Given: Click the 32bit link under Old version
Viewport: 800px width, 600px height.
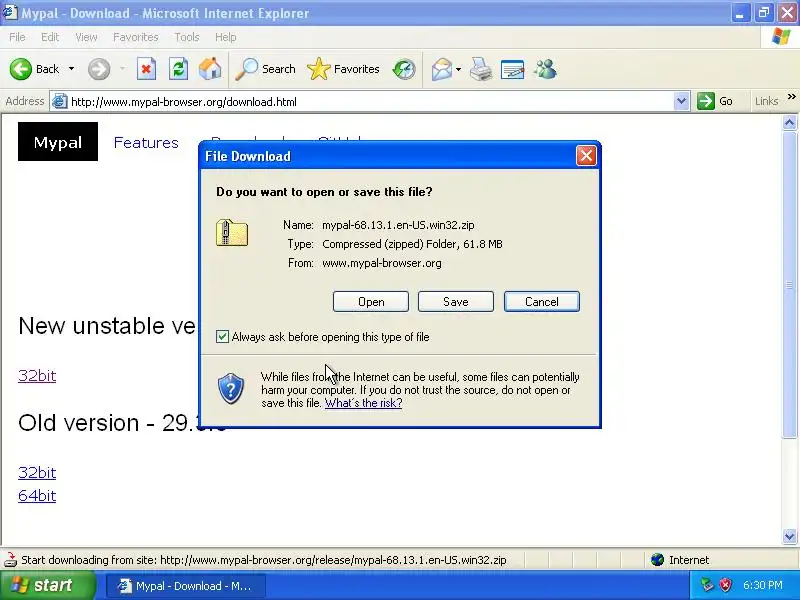Looking at the screenshot, I should pyautogui.click(x=37, y=472).
